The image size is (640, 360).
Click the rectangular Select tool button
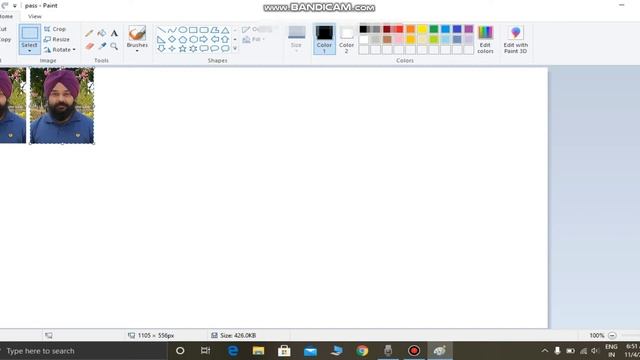pos(30,33)
